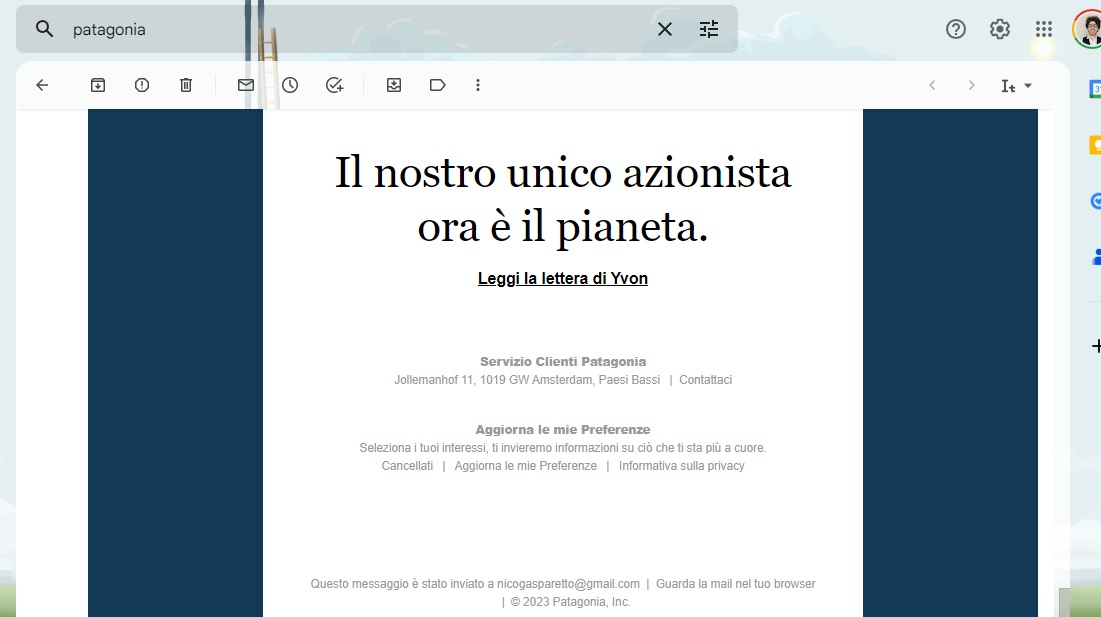This screenshot has height=617, width=1101.
Task: Delete the Patagonia email
Action: (x=185, y=85)
